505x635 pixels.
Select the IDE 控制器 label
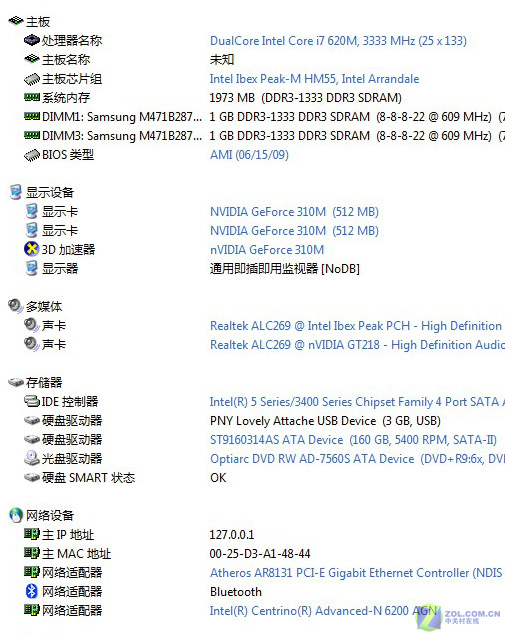pos(70,401)
